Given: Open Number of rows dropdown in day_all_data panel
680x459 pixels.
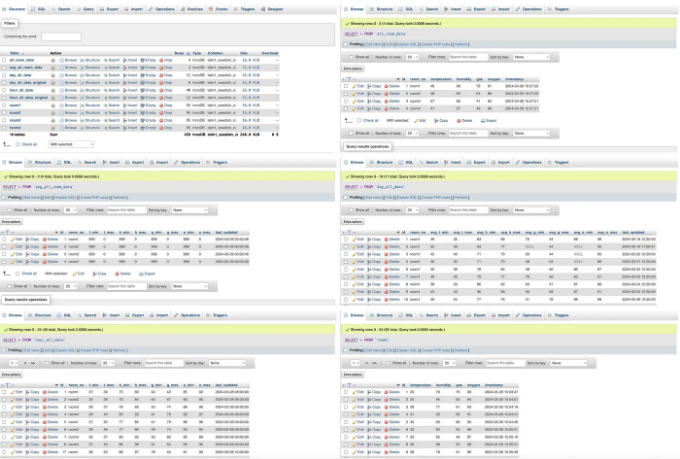Looking at the screenshot, I should (412, 210).
